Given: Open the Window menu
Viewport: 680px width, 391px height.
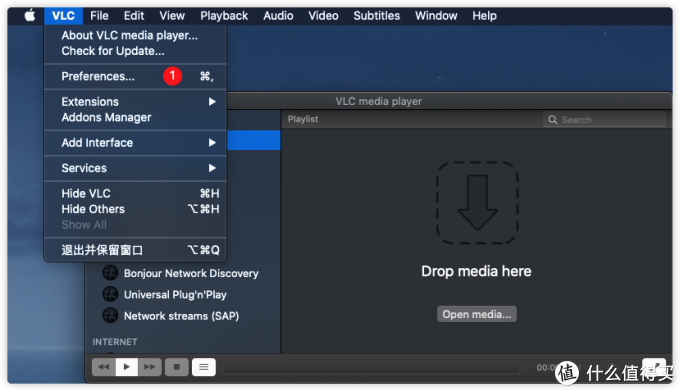Looking at the screenshot, I should tap(436, 16).
